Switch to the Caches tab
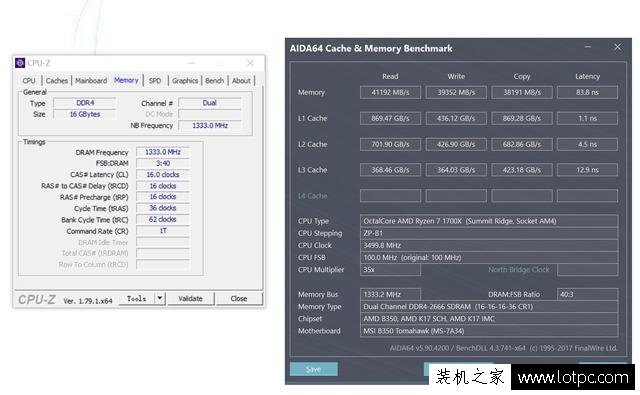The width and height of the screenshot is (640, 395). 57,81
